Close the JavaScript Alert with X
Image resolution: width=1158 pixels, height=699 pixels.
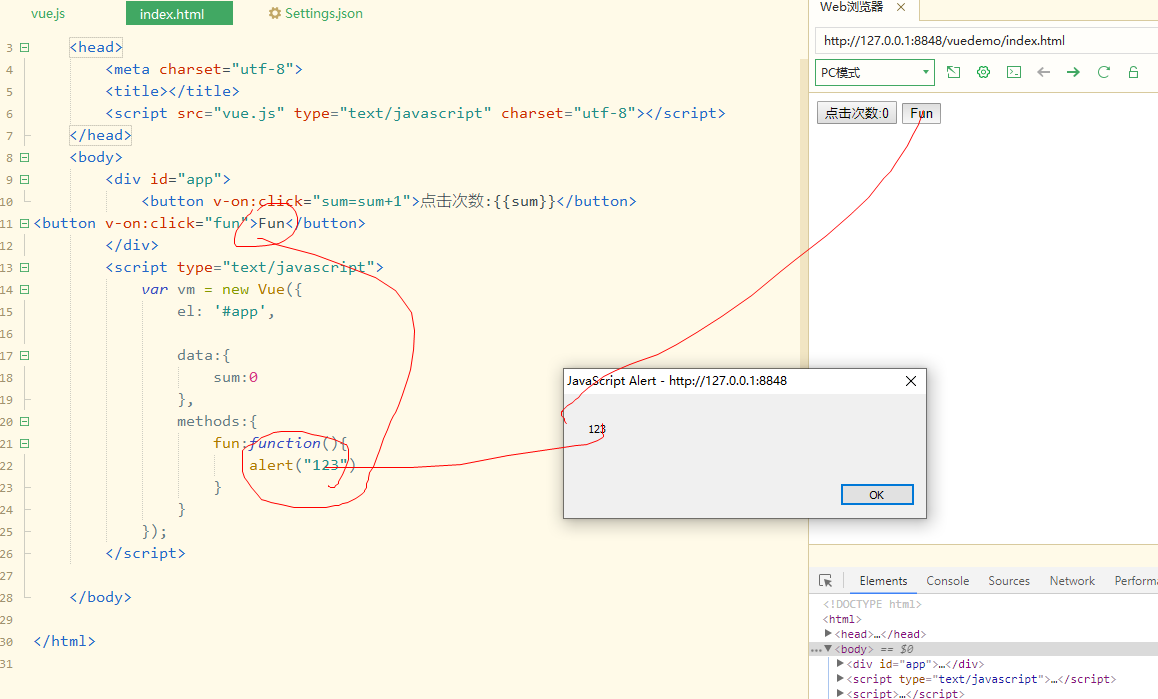[x=911, y=381]
